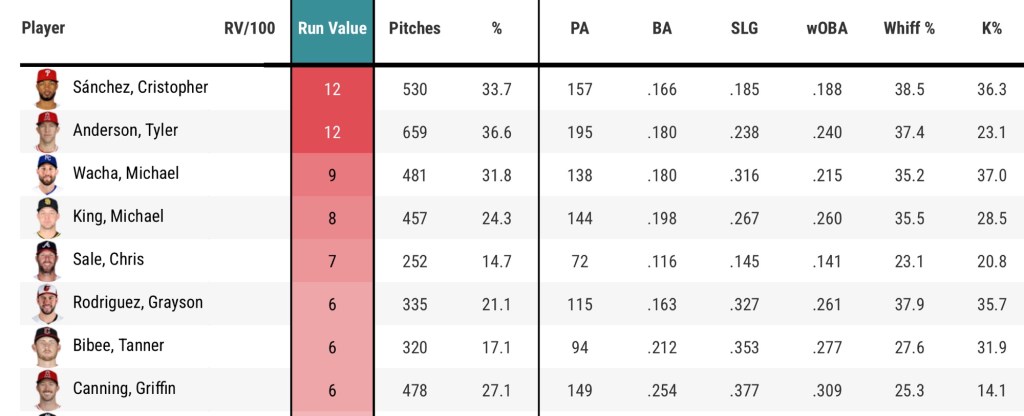Click the Player column header

[x=43, y=29]
